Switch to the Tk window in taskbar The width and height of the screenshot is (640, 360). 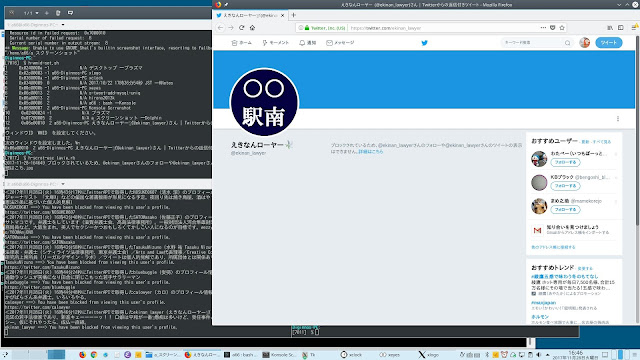click(x=309, y=355)
